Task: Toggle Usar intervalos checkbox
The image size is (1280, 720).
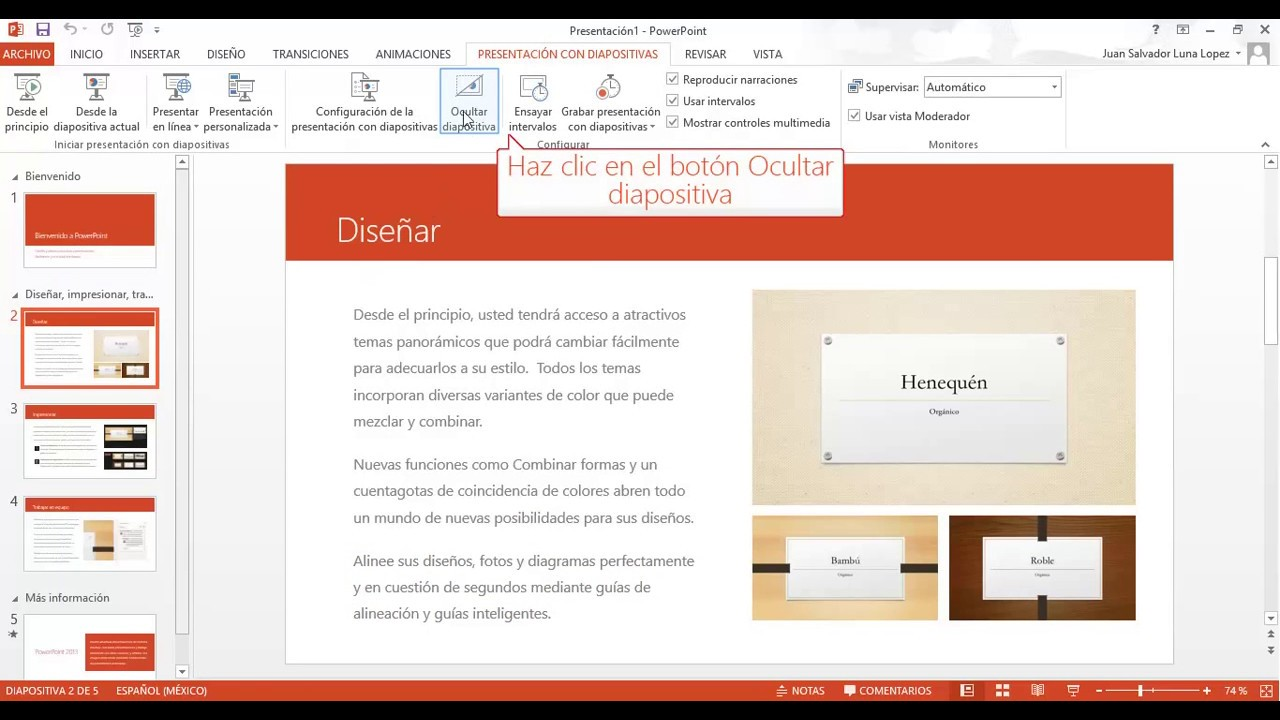Action: coord(672,101)
